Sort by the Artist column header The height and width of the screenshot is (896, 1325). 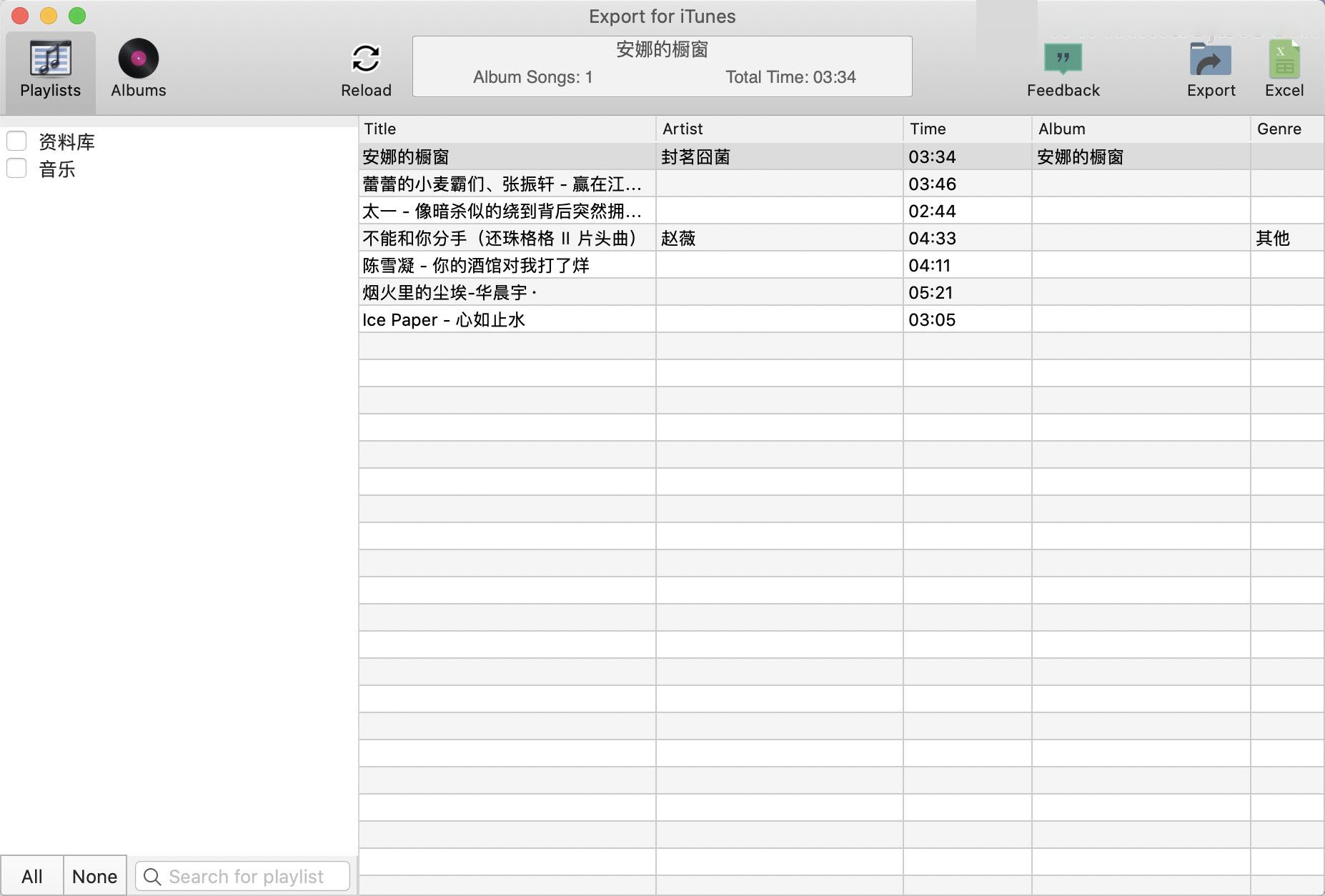coord(780,129)
